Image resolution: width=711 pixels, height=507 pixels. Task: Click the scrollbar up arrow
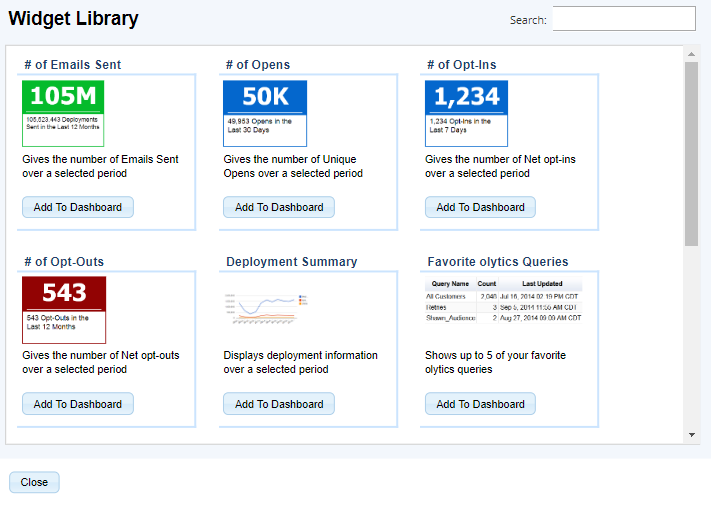point(691,53)
